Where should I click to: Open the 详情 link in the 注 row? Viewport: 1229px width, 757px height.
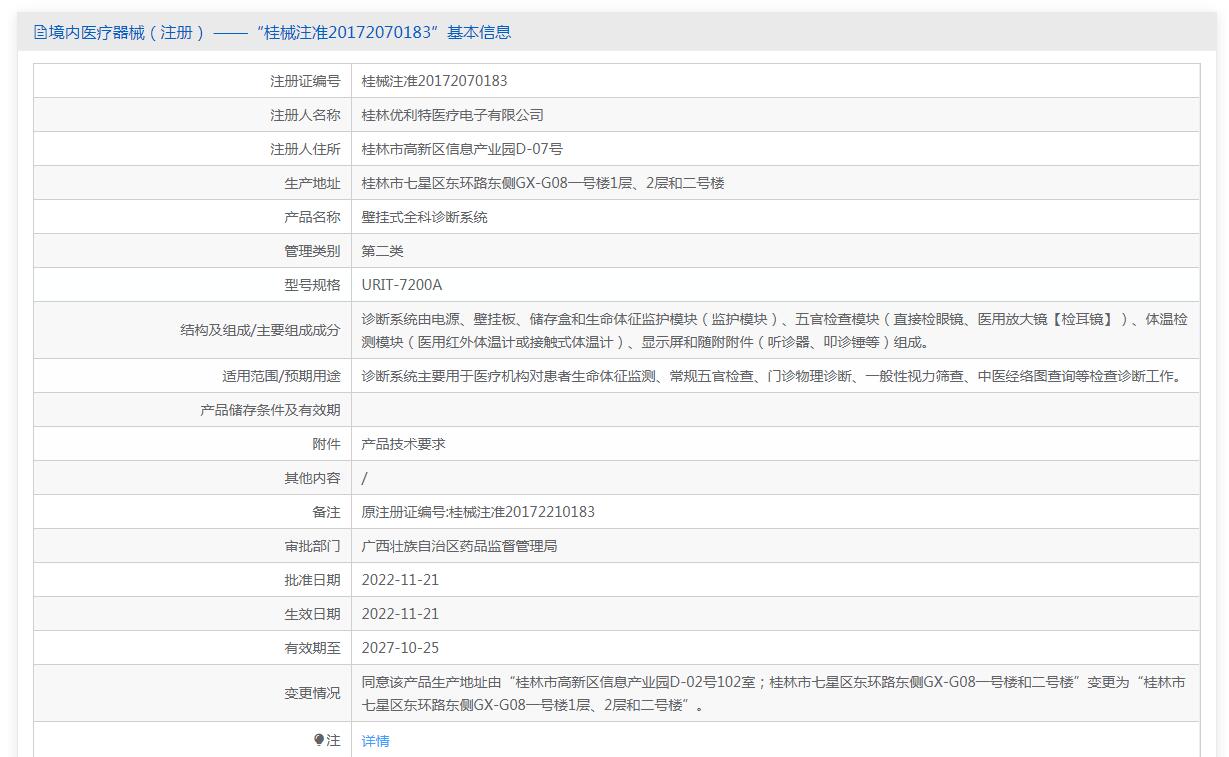point(375,741)
